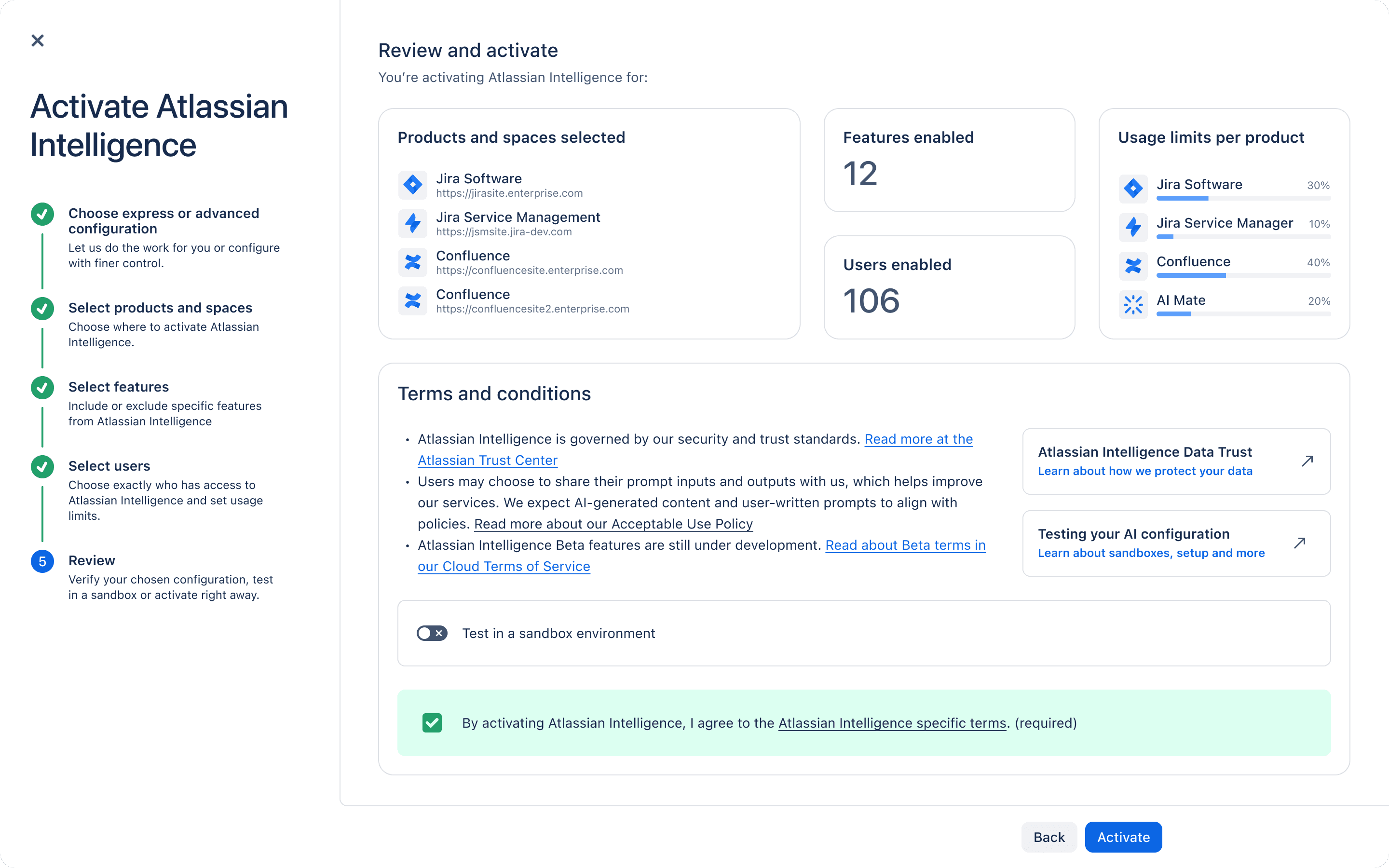Click Jira Software icon in products list

(x=413, y=185)
